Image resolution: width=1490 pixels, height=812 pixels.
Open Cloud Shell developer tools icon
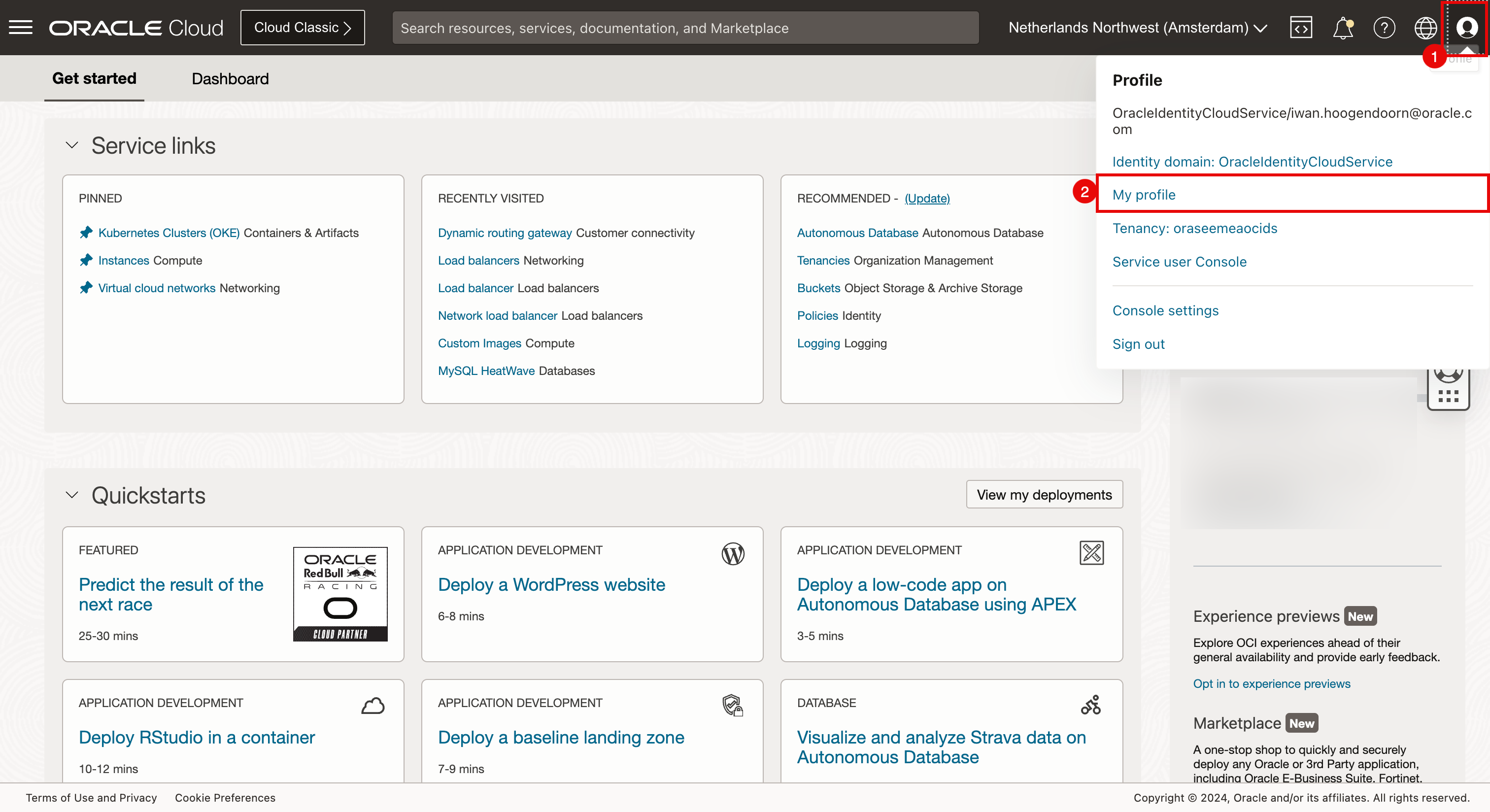coord(1300,27)
